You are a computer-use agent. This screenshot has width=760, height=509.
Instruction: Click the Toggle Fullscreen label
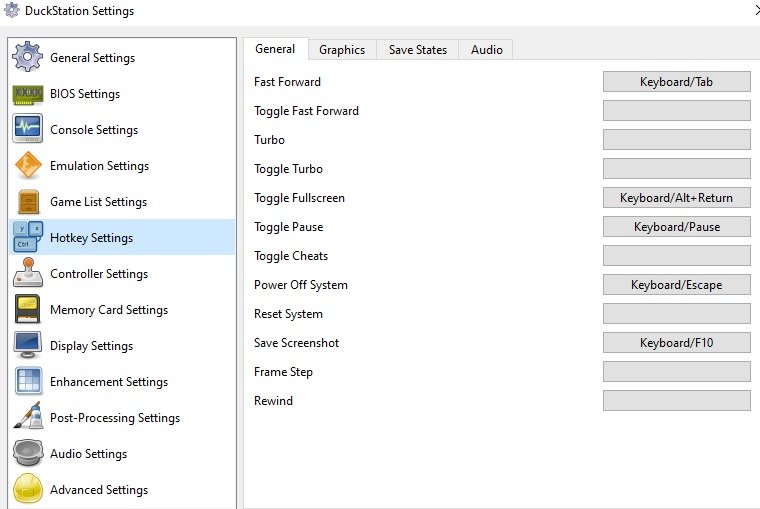click(300, 198)
